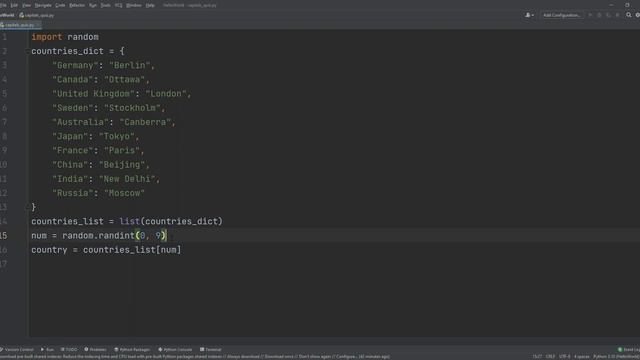
Task: Open the Help menu
Action: pos(150,5)
